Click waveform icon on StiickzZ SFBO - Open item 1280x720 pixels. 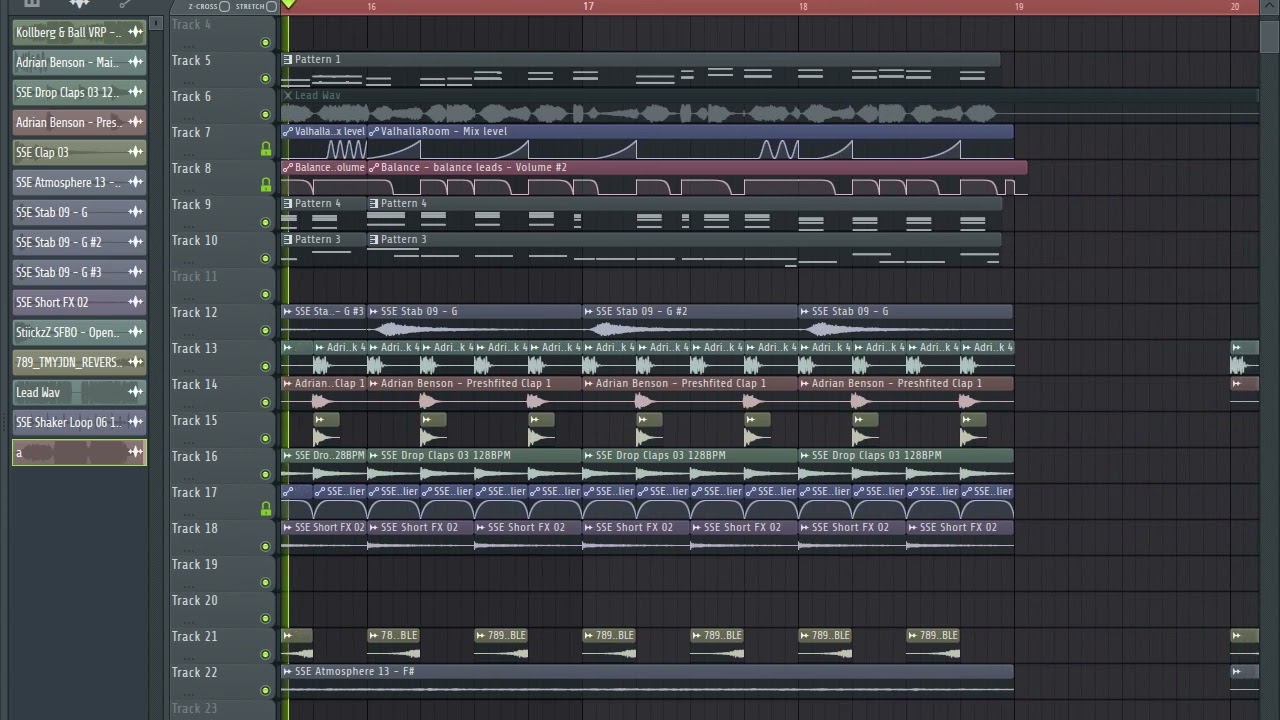click(x=135, y=332)
